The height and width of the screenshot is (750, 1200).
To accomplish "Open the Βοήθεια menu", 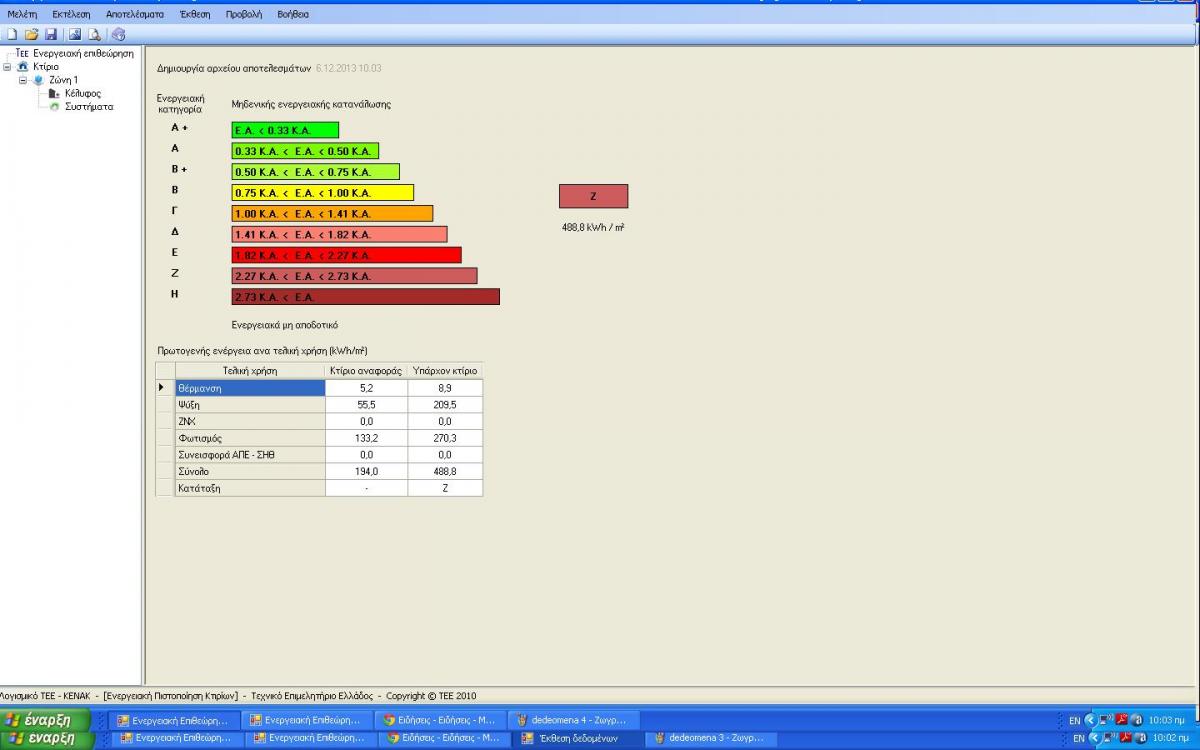I will click(x=293, y=14).
